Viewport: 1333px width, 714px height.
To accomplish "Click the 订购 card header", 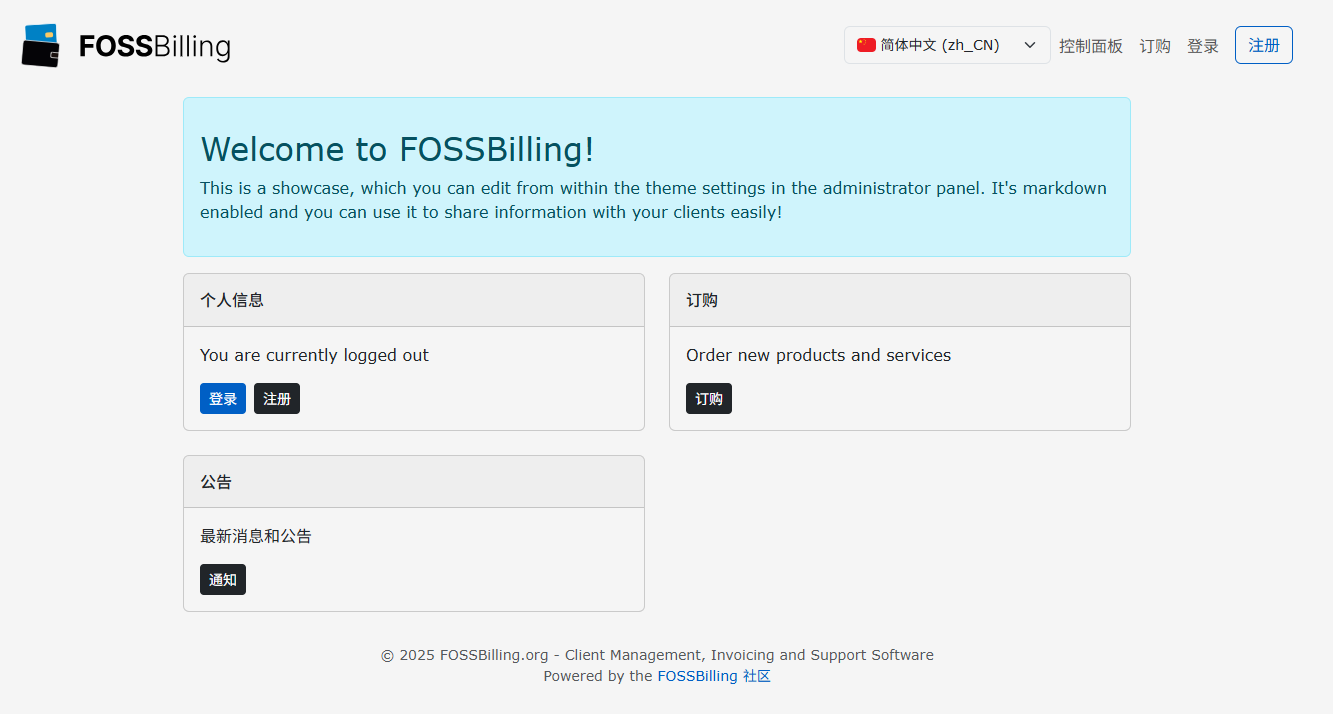I will pyautogui.click(x=900, y=300).
